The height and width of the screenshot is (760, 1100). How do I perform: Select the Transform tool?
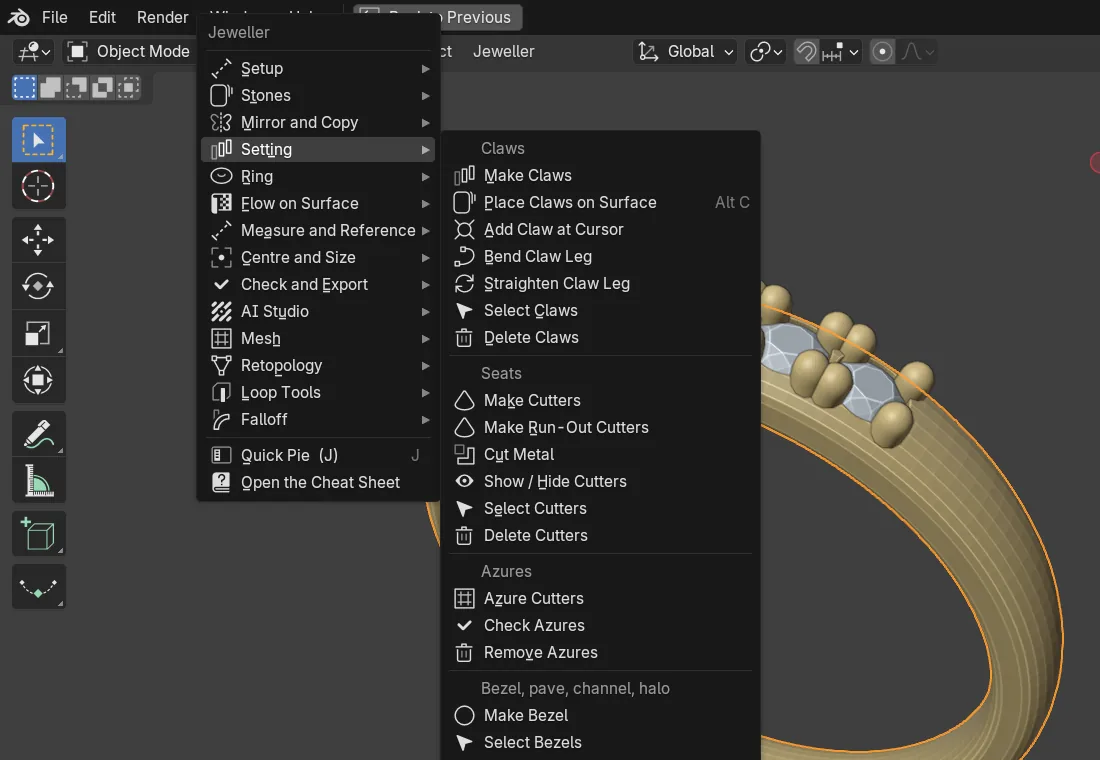[39, 380]
